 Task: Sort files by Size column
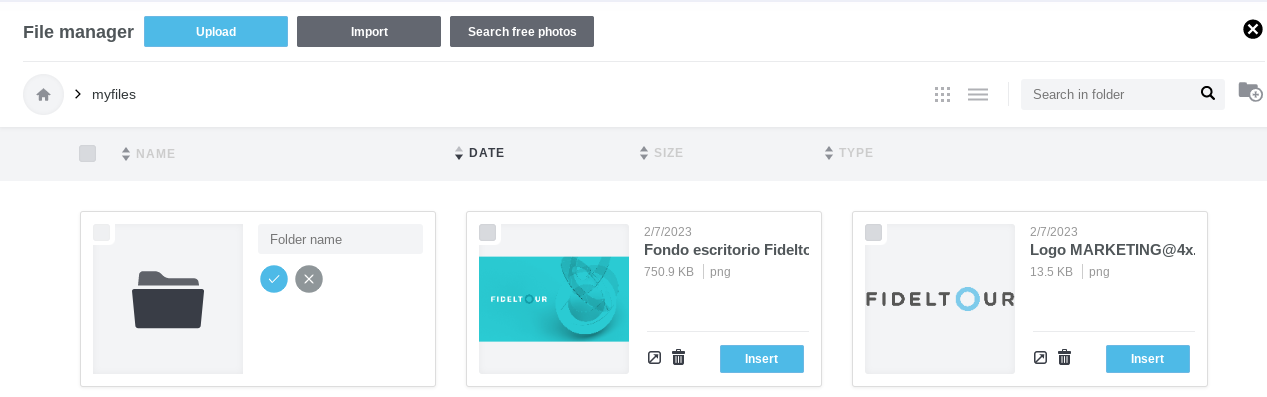[x=661, y=153]
